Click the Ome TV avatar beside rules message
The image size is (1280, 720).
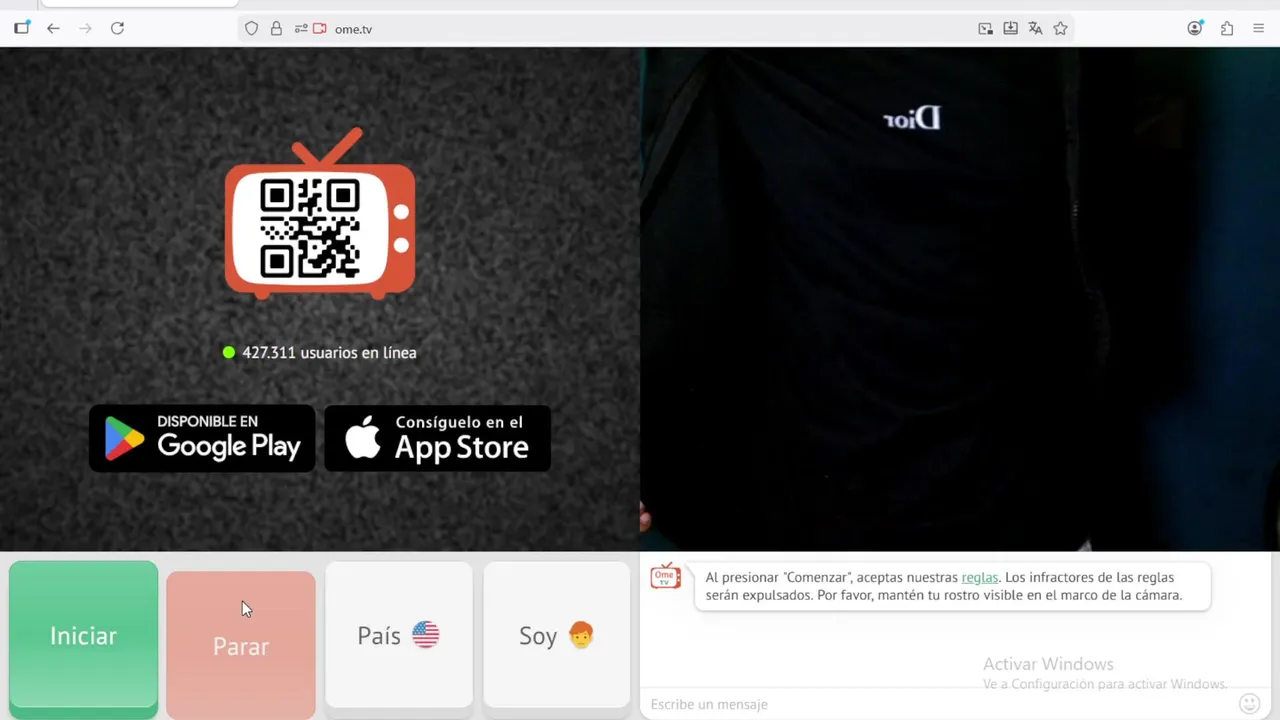point(665,576)
